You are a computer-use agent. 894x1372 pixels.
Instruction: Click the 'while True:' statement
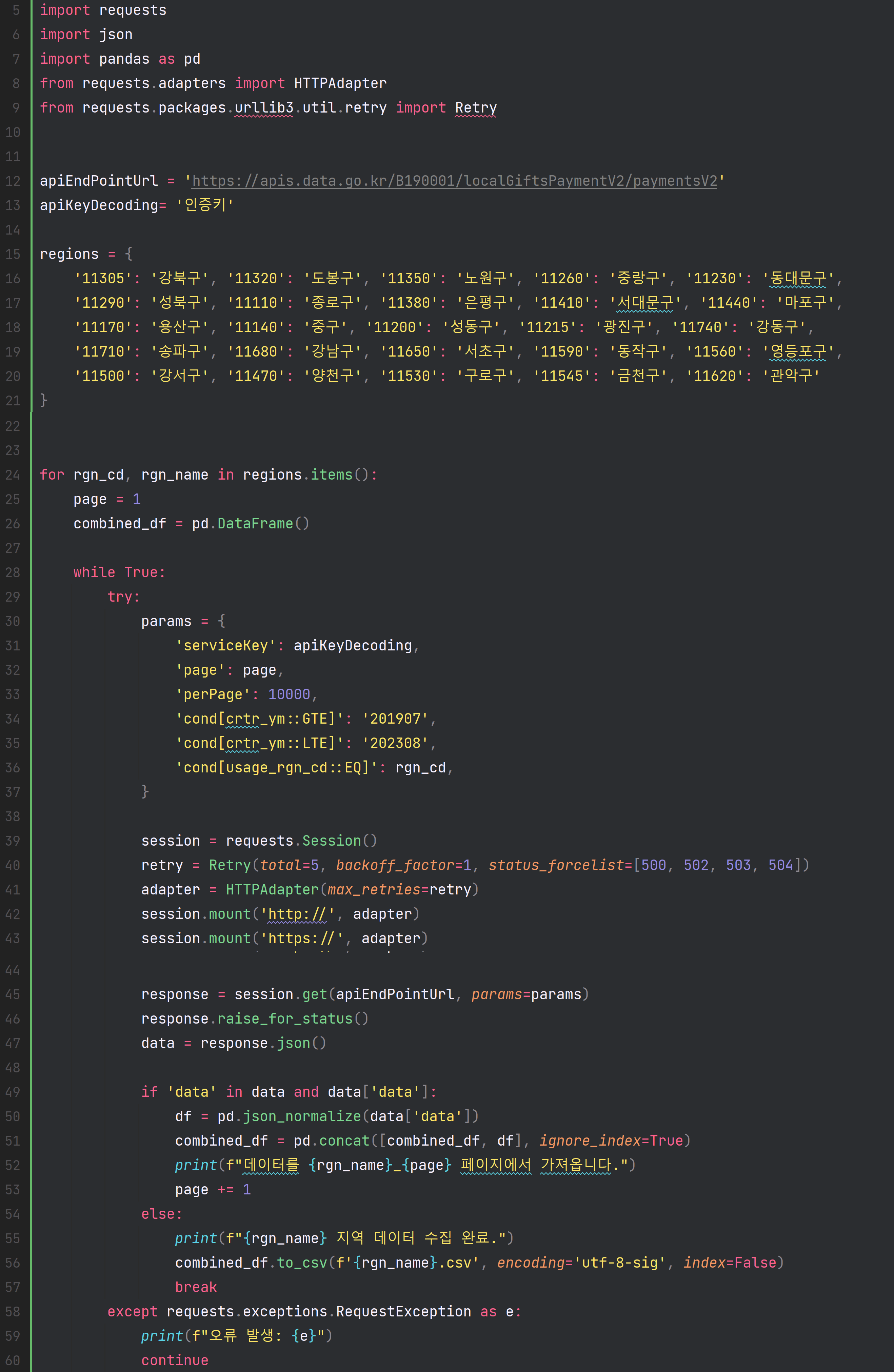point(119,572)
